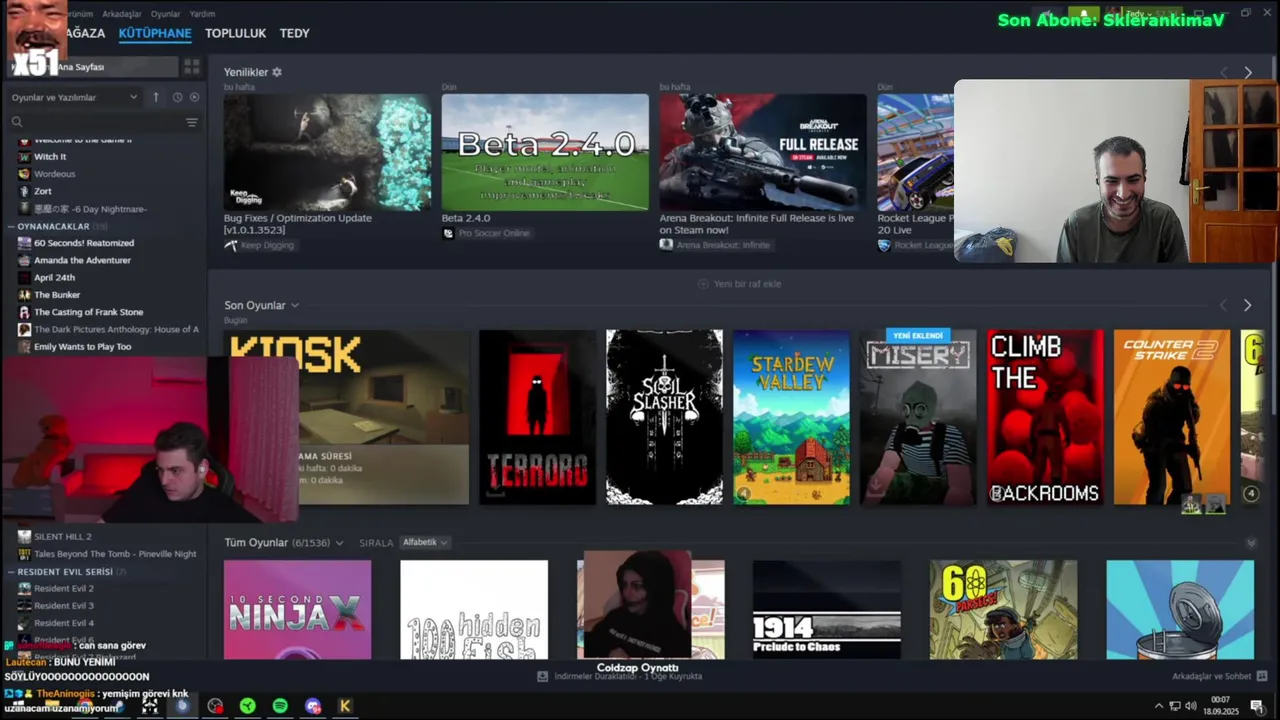Select the Misery game cover

pos(918,417)
